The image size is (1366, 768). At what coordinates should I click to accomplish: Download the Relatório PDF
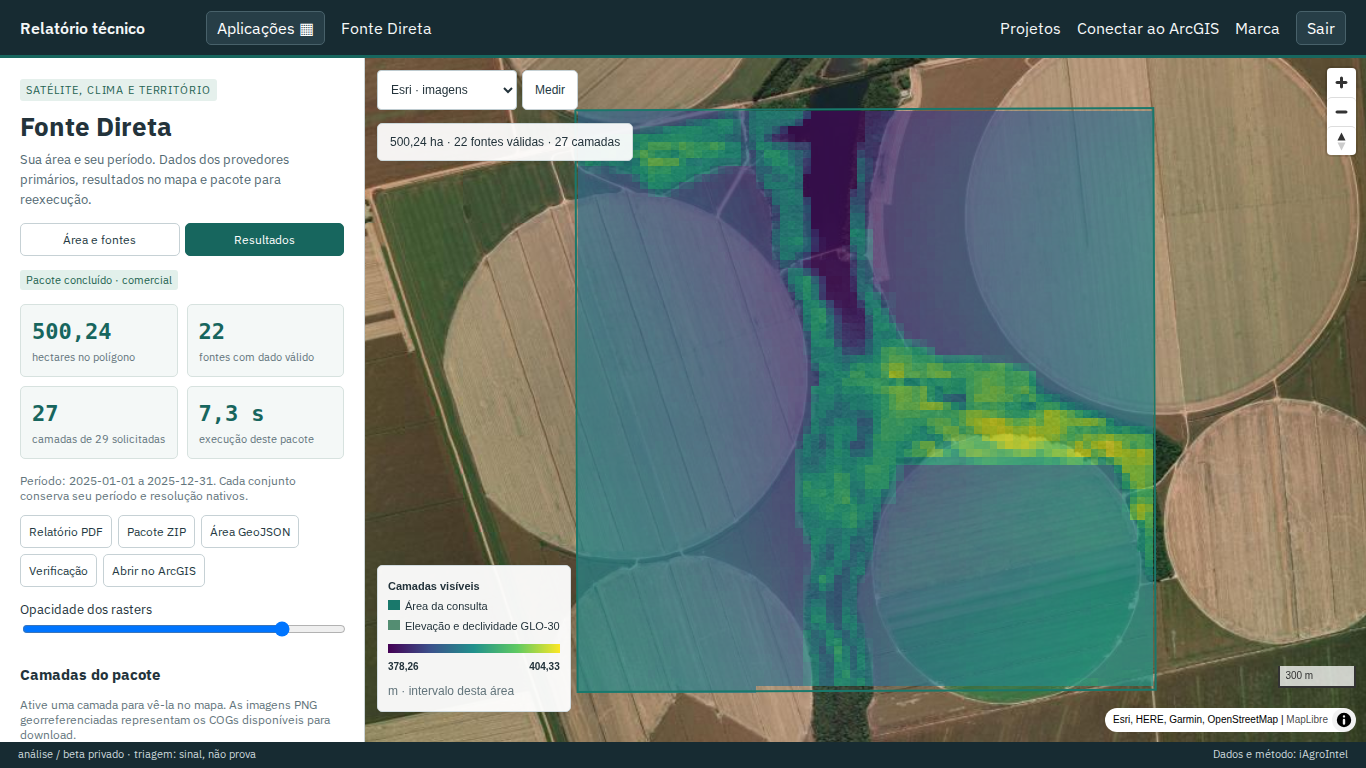pyautogui.click(x=66, y=532)
